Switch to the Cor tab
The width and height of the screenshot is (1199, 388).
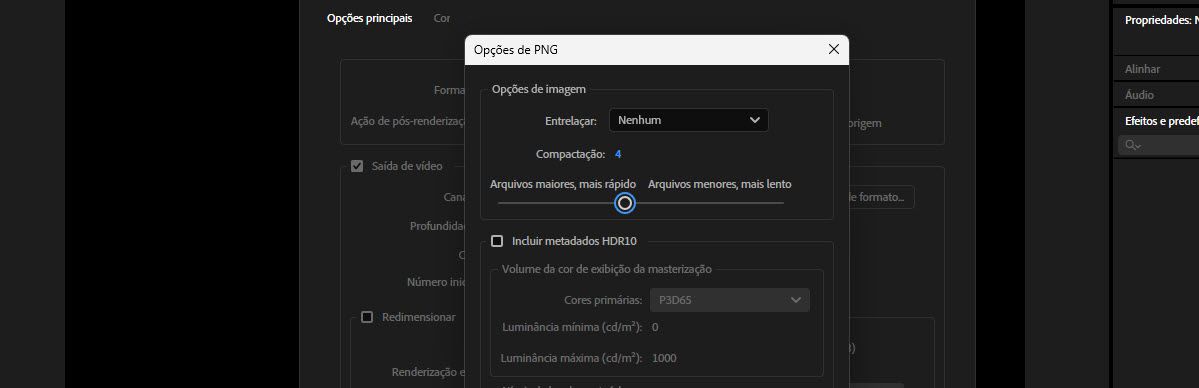(x=442, y=18)
